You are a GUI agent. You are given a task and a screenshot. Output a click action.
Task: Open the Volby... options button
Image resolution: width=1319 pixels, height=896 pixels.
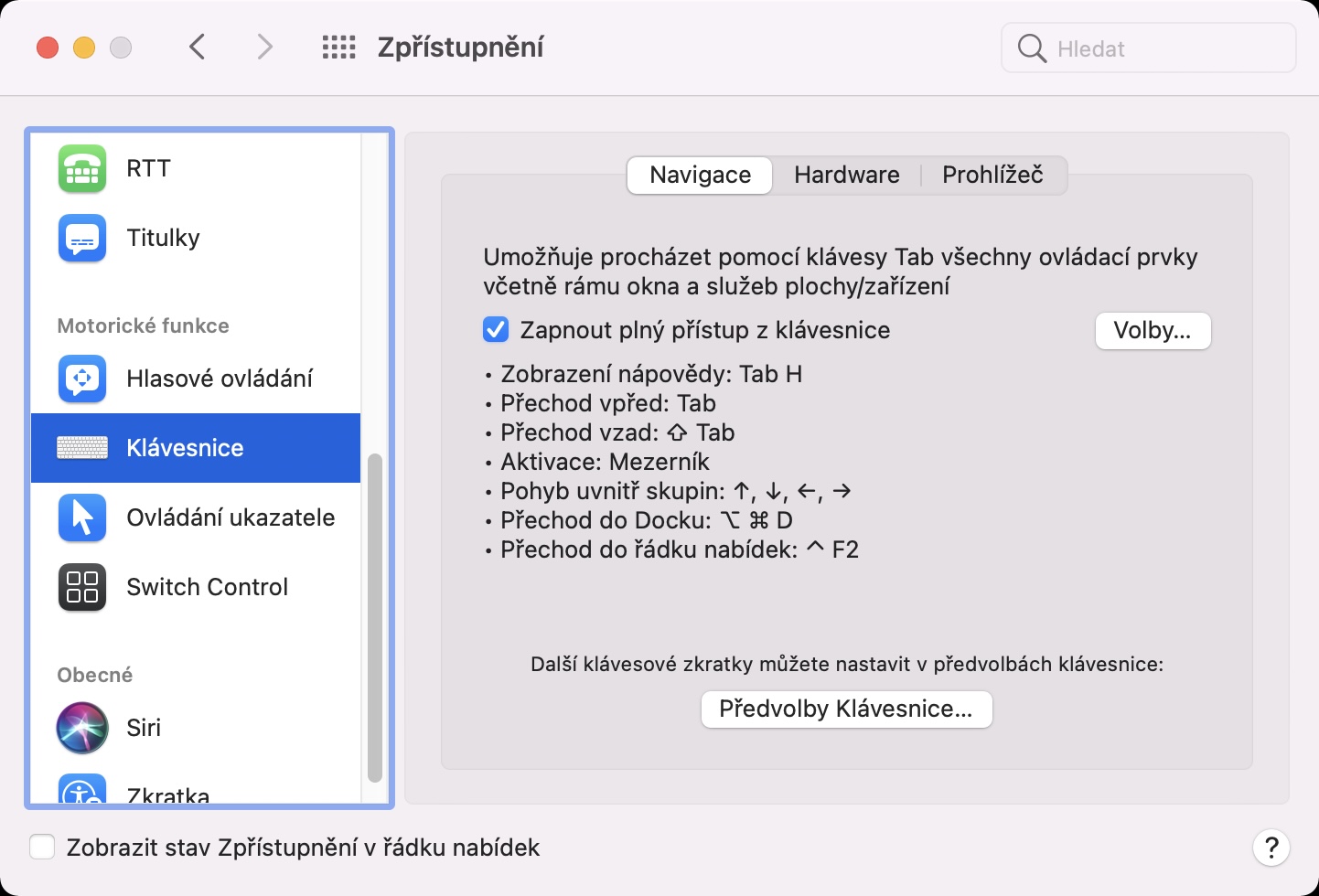point(1153,331)
